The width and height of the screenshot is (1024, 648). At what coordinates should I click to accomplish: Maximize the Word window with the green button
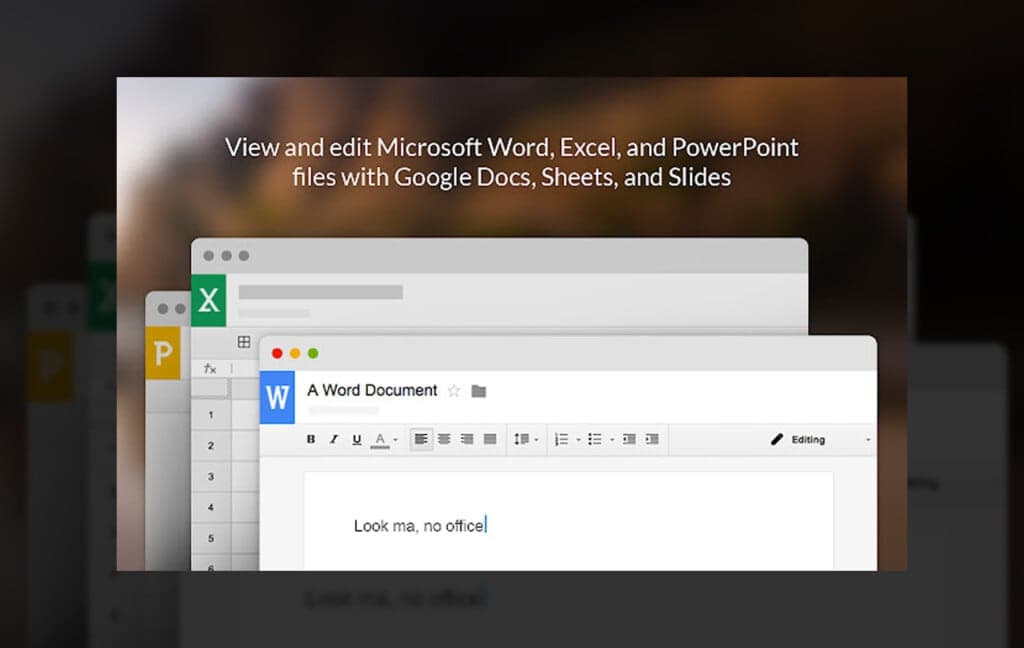point(313,353)
